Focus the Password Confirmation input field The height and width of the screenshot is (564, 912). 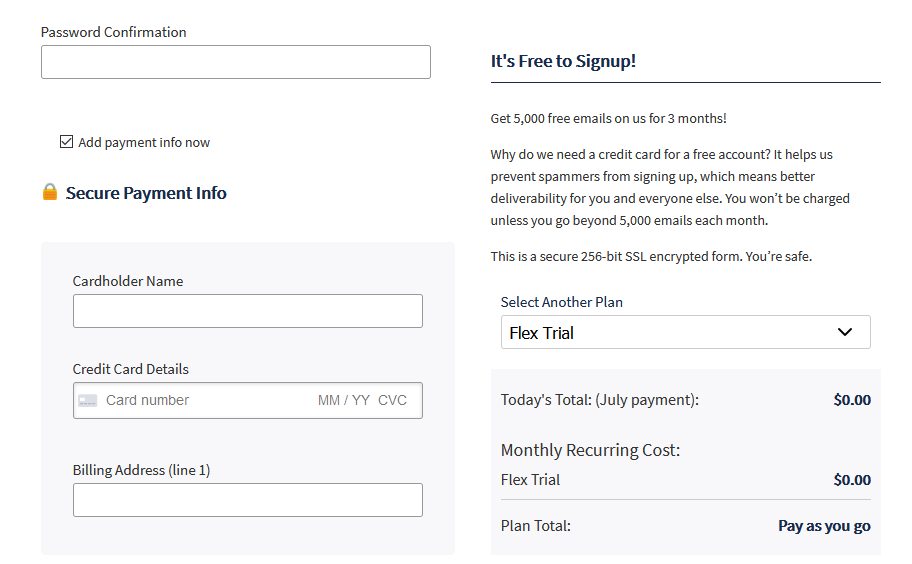coord(236,62)
